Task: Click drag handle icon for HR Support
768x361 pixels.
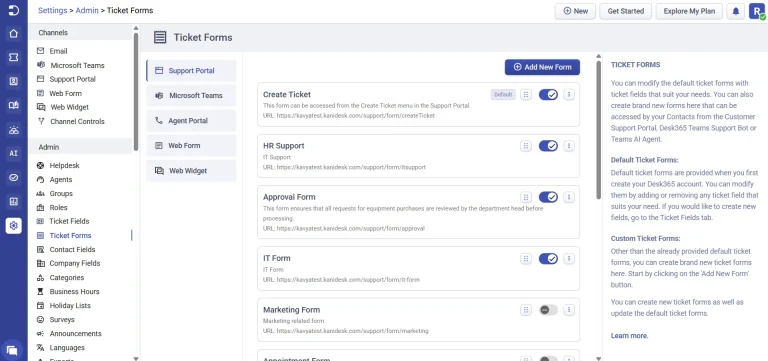Action: pos(526,145)
